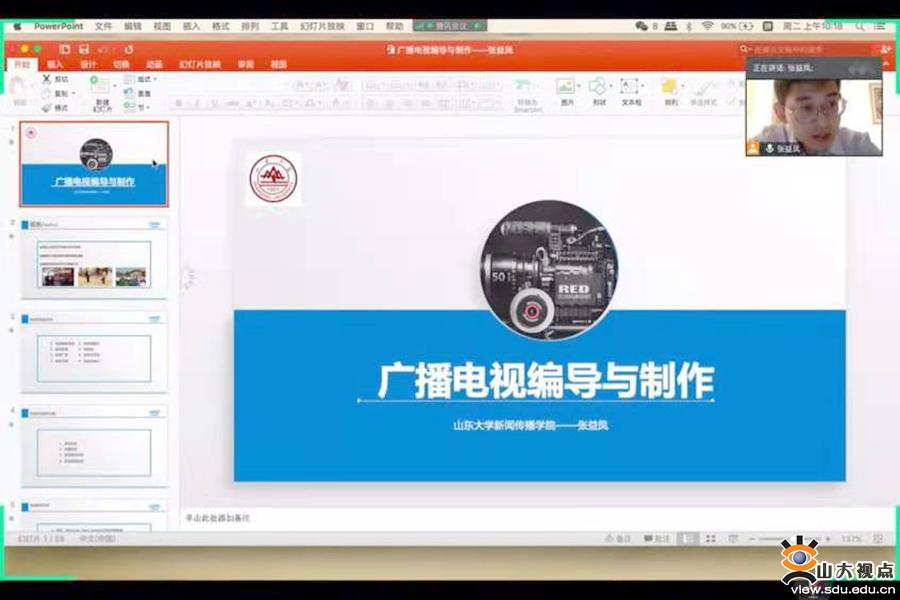Screen dimensions: 900x600
Task: Switch to Slide Sorter view icon
Action: coord(711,539)
